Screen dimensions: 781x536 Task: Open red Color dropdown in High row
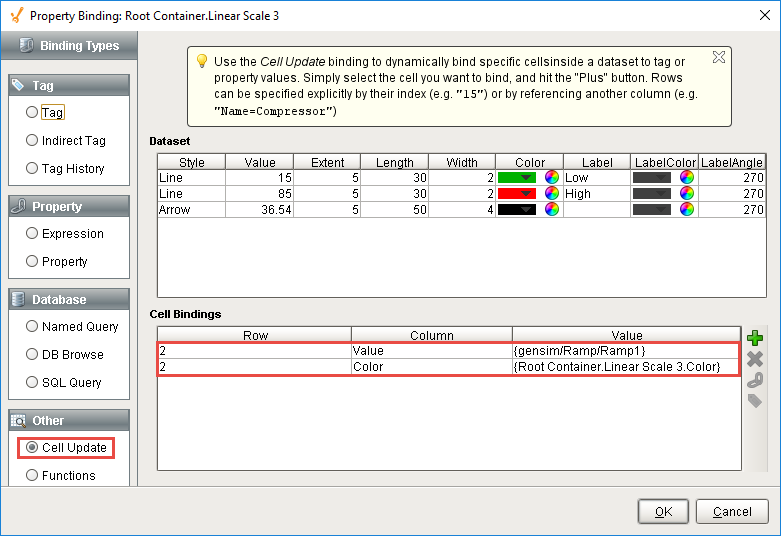point(517,194)
